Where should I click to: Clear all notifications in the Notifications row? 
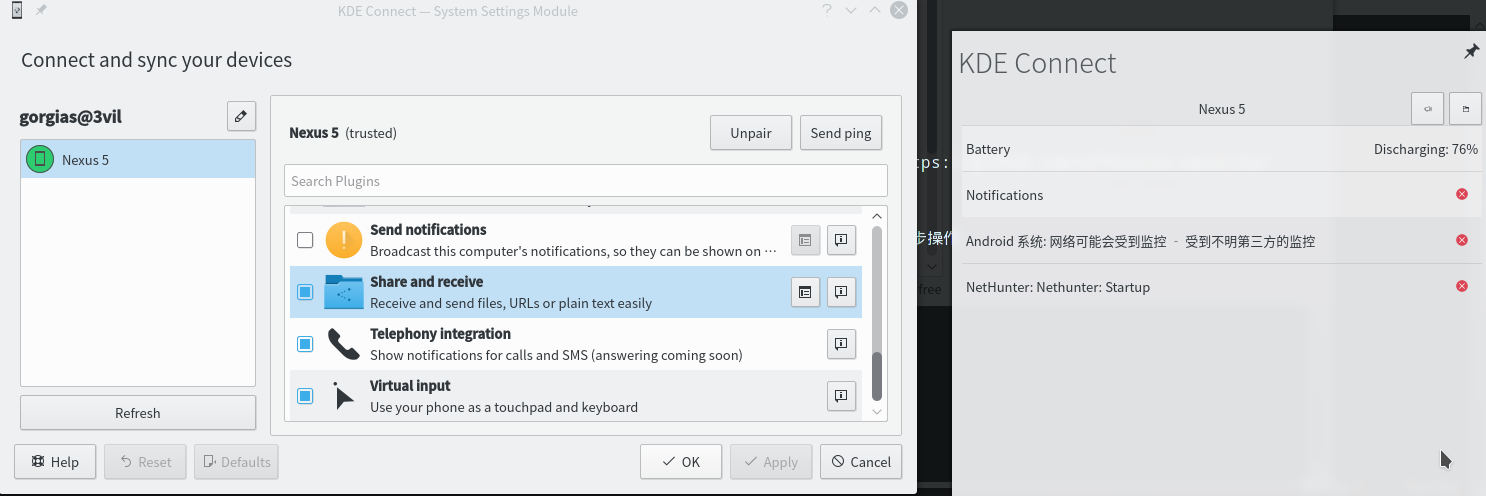pyautogui.click(x=1462, y=195)
